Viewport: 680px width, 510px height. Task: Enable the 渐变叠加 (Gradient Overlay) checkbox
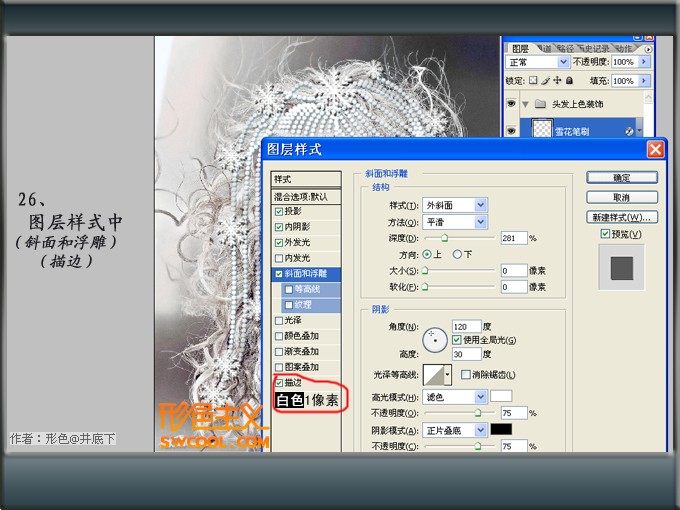click(279, 352)
